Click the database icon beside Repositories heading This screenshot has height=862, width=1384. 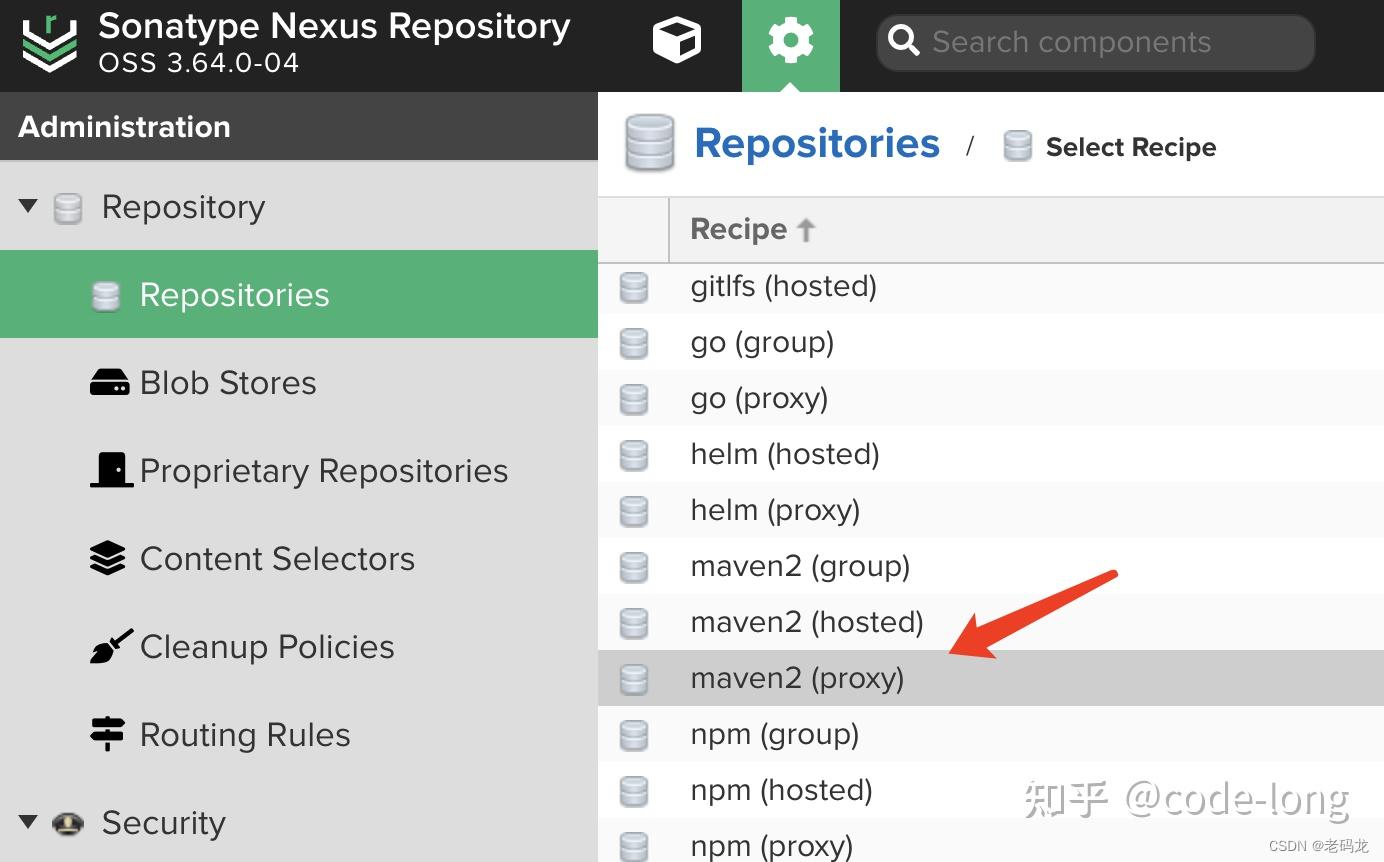pos(649,143)
